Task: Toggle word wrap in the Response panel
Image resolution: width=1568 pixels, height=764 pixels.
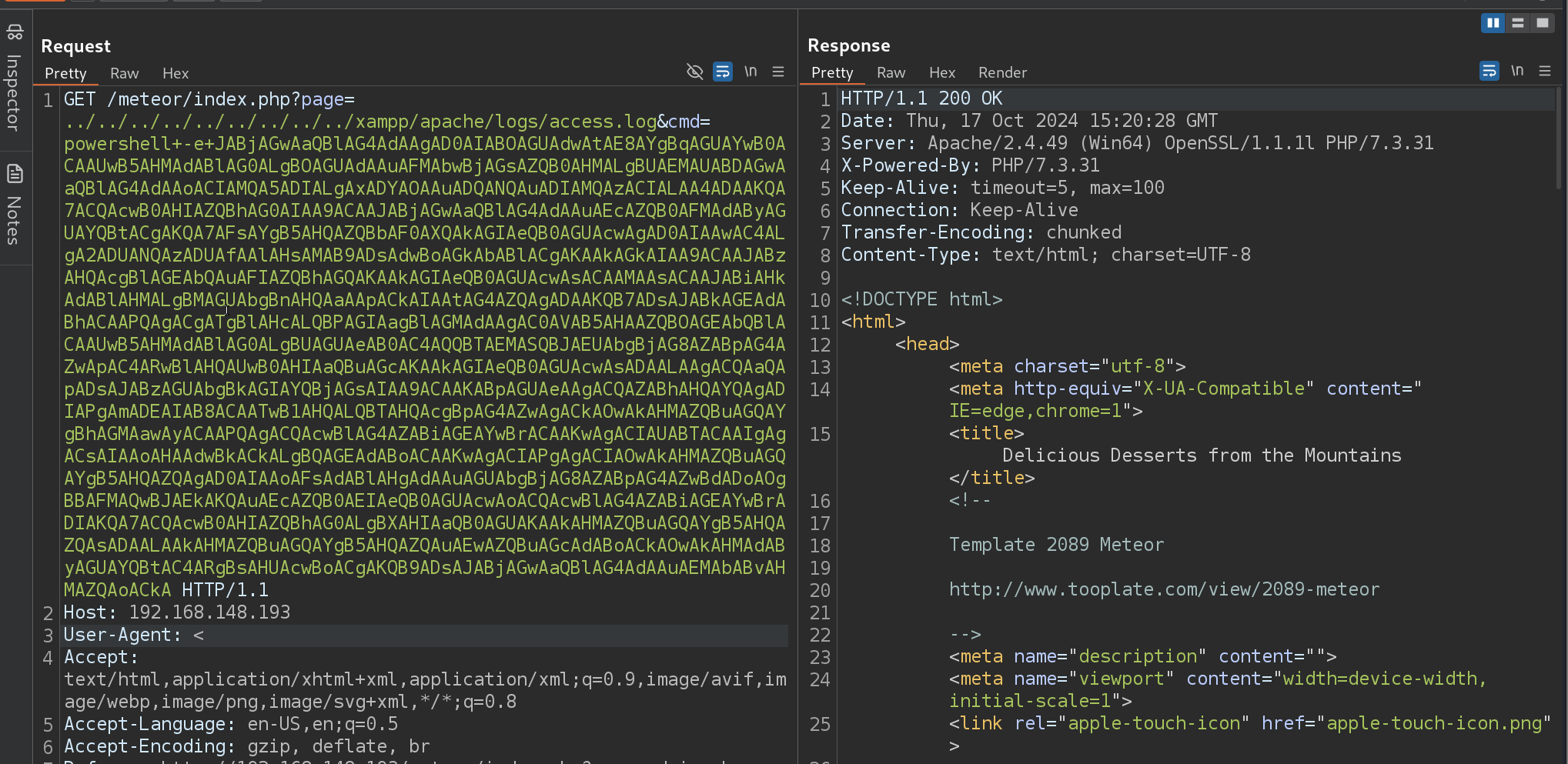Action: point(1489,72)
